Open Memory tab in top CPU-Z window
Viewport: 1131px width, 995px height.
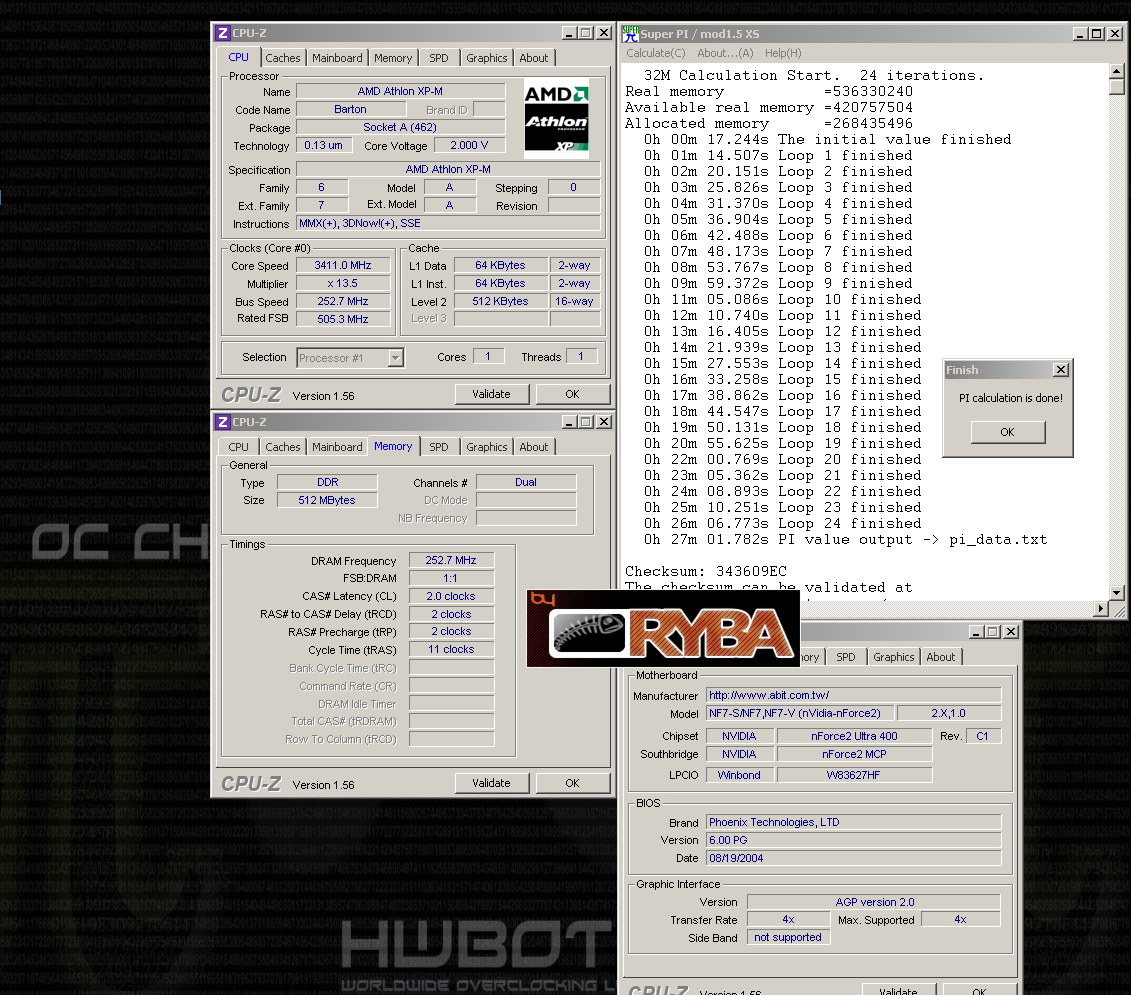(x=393, y=58)
